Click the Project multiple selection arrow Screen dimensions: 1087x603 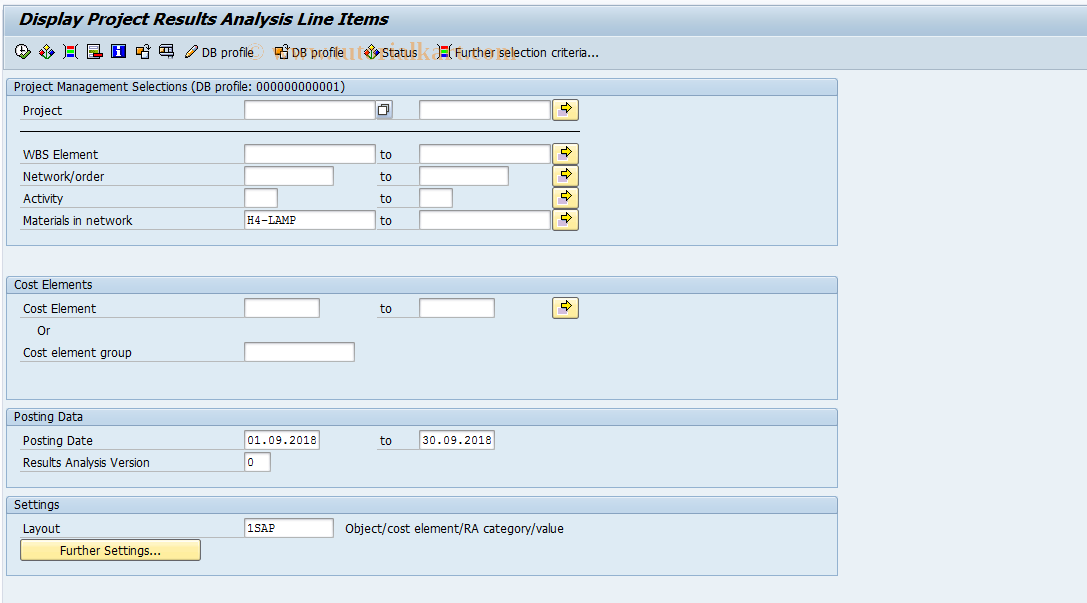click(566, 110)
